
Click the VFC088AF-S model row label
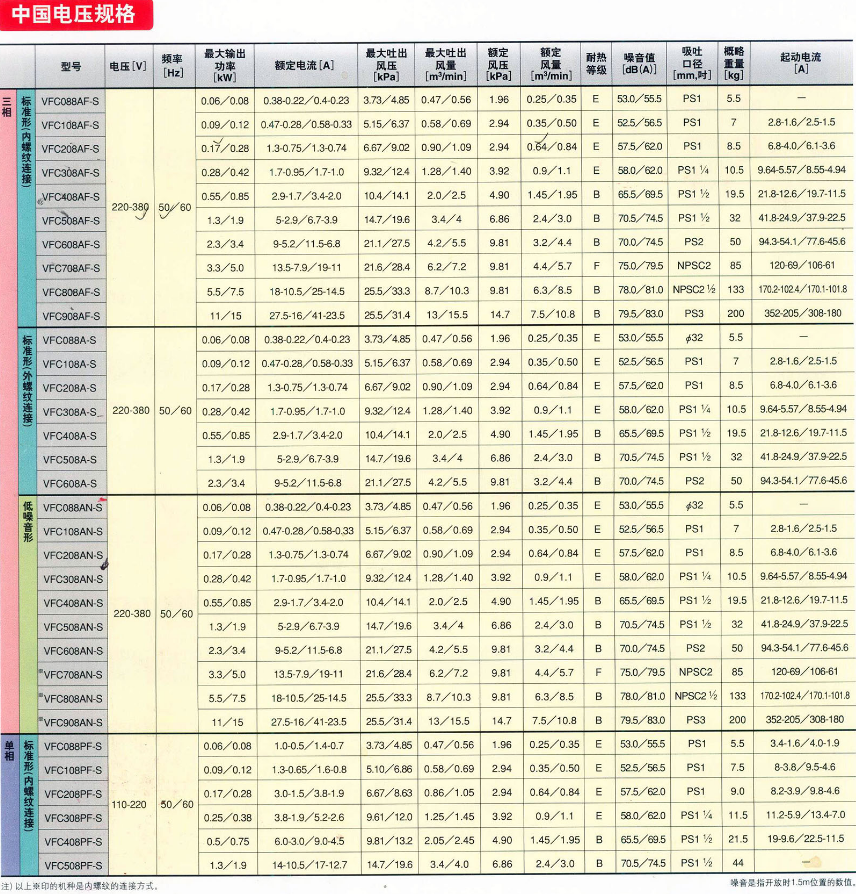(71, 100)
